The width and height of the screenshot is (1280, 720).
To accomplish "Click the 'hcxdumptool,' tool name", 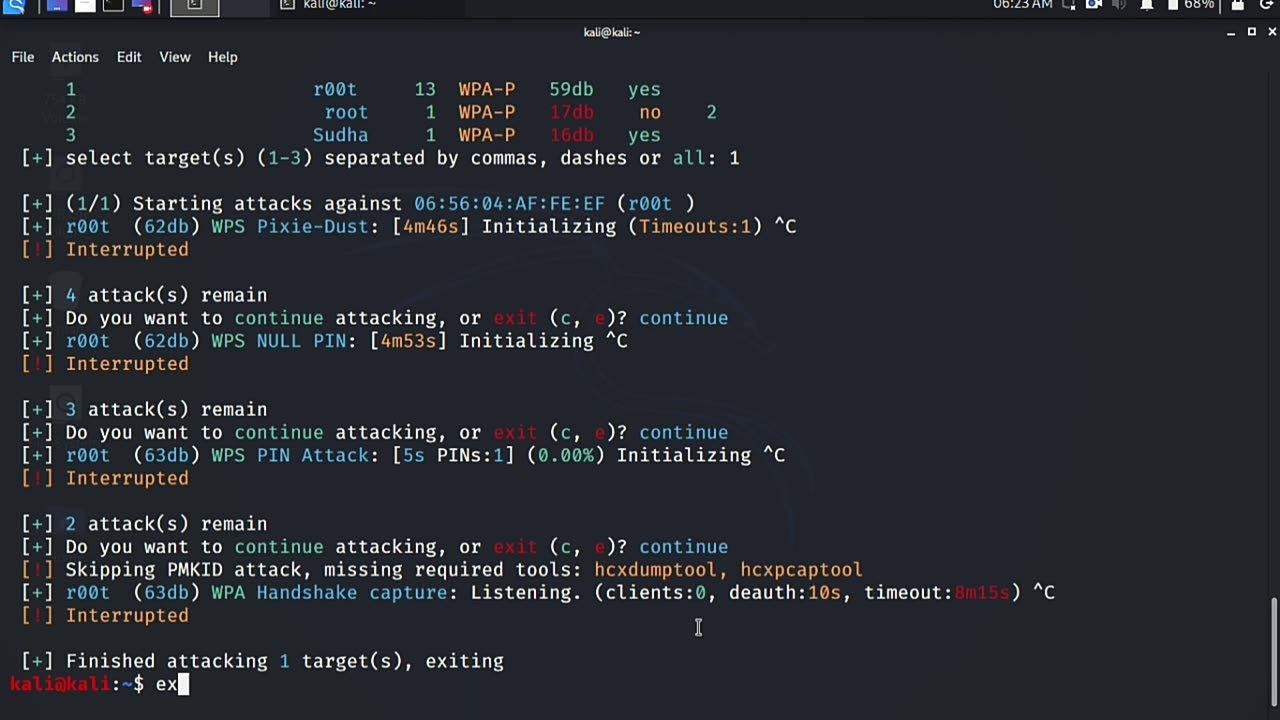I will coord(661,570).
